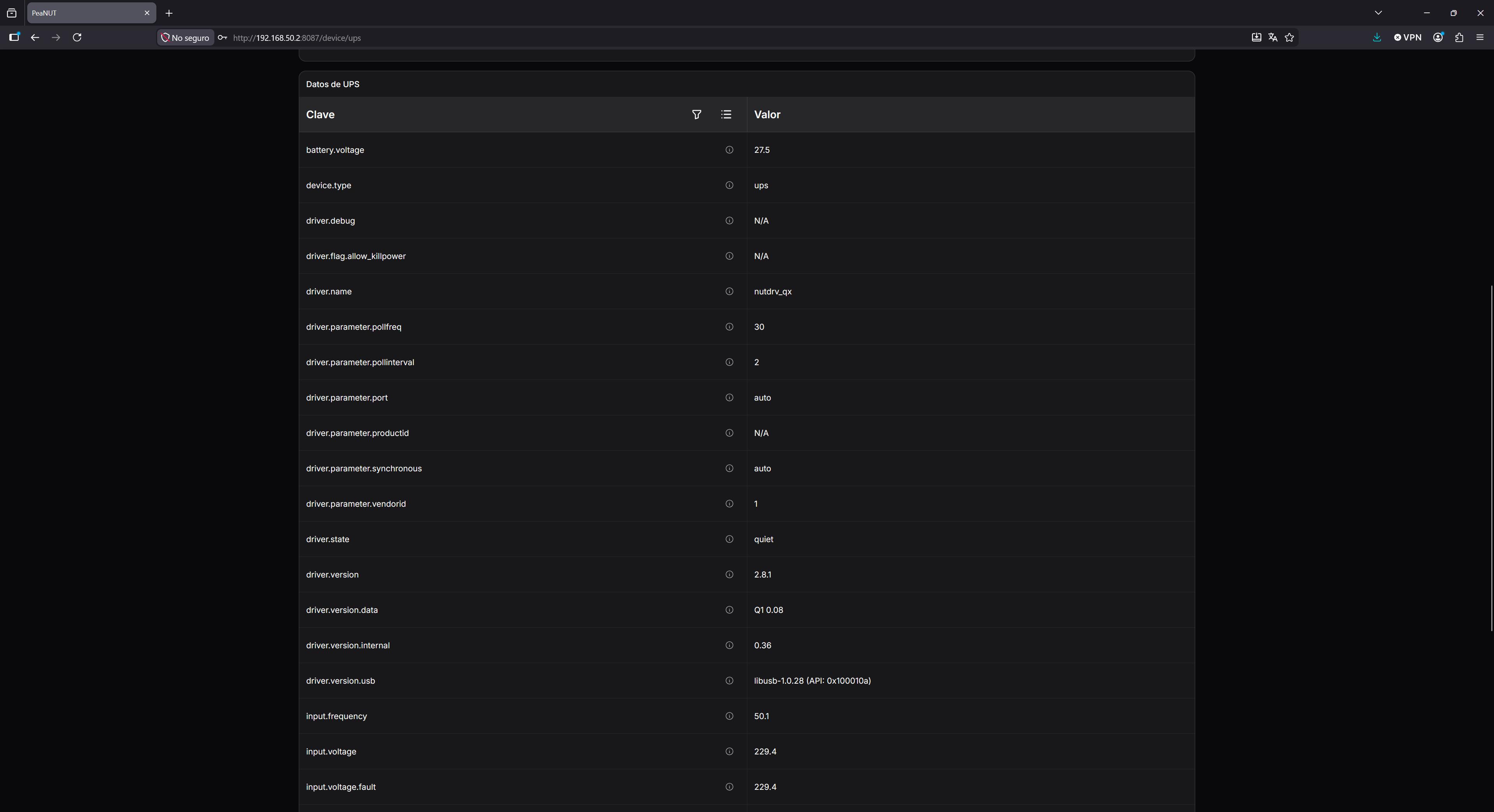Show info for driver.version.data row
The width and height of the screenshot is (1494, 812).
click(x=729, y=610)
